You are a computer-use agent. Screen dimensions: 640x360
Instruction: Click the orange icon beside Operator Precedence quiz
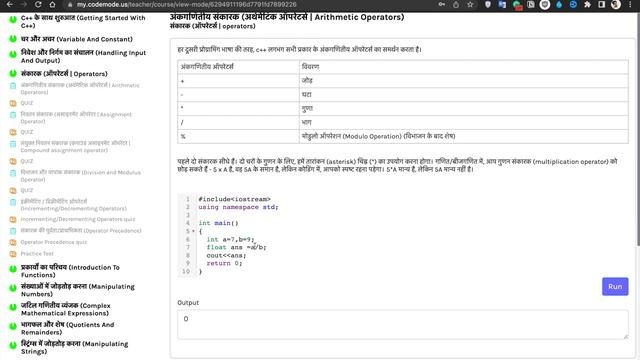pyautogui.click(x=13, y=242)
